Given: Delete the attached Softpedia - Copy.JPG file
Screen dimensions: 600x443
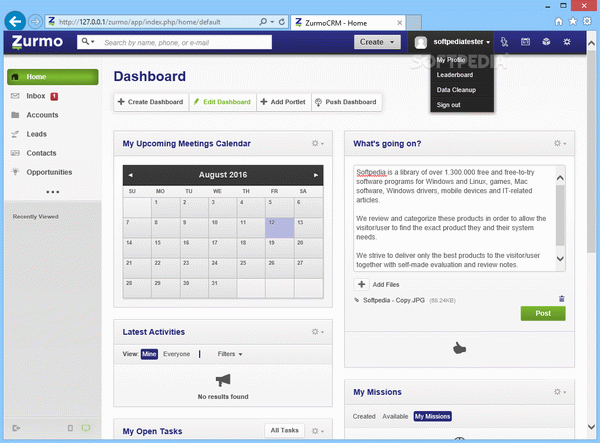Looking at the screenshot, I should (x=561, y=298).
